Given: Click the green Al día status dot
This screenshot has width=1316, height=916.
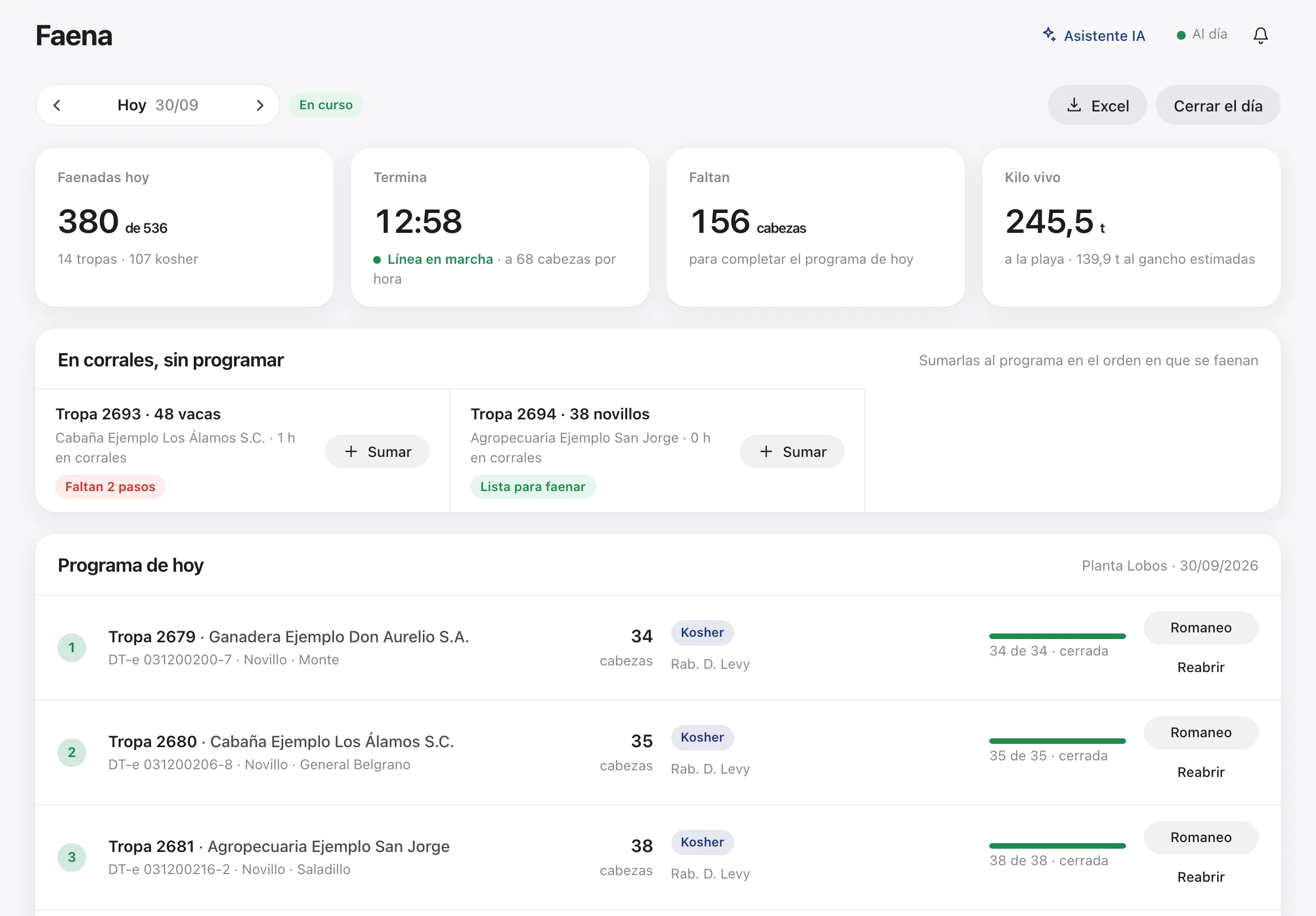Looking at the screenshot, I should pos(1181,35).
